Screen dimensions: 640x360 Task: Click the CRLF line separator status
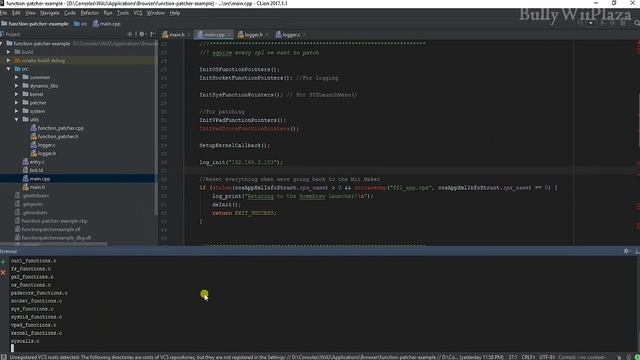(x=528, y=357)
